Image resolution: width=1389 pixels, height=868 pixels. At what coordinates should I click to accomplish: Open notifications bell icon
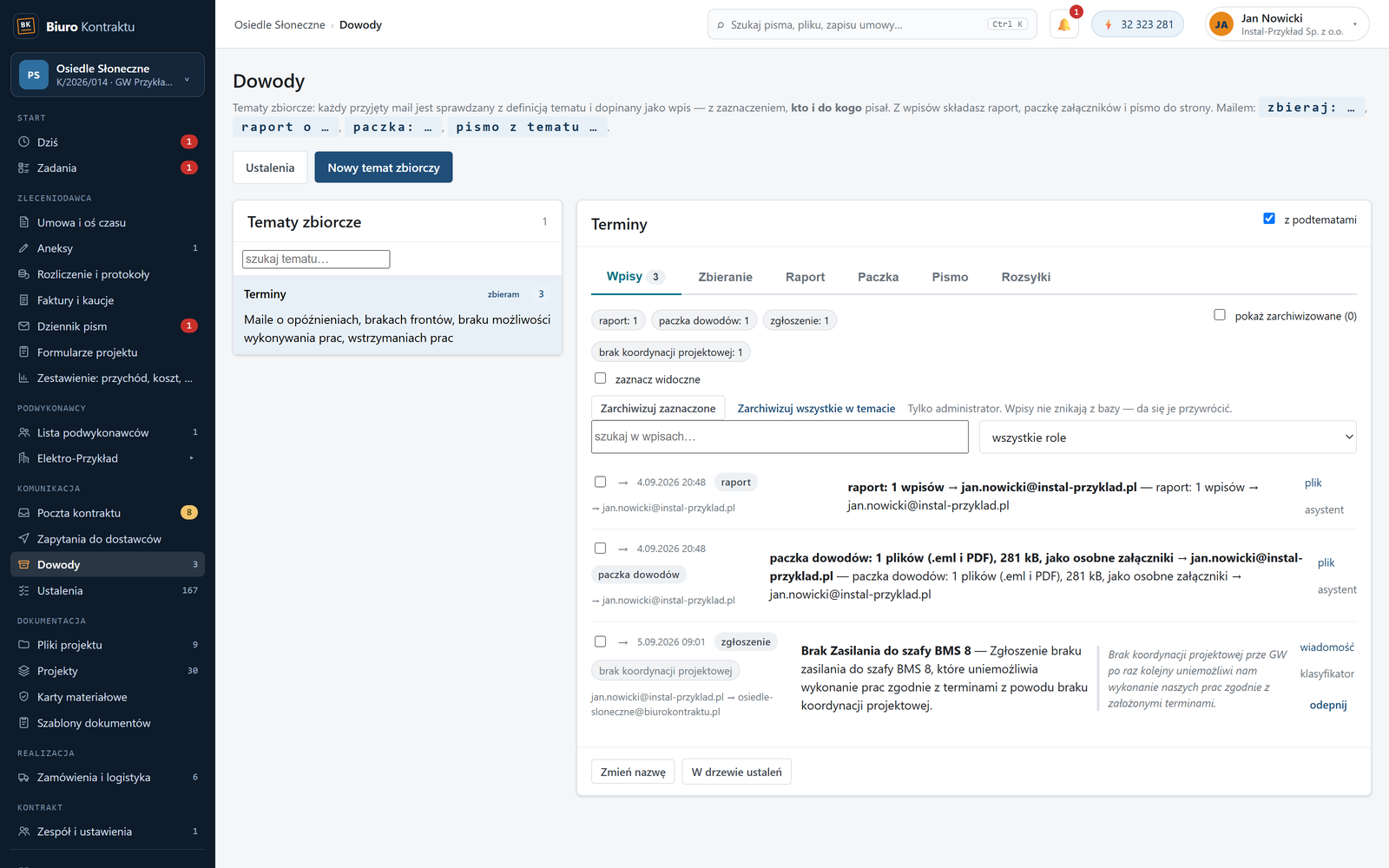(1063, 24)
